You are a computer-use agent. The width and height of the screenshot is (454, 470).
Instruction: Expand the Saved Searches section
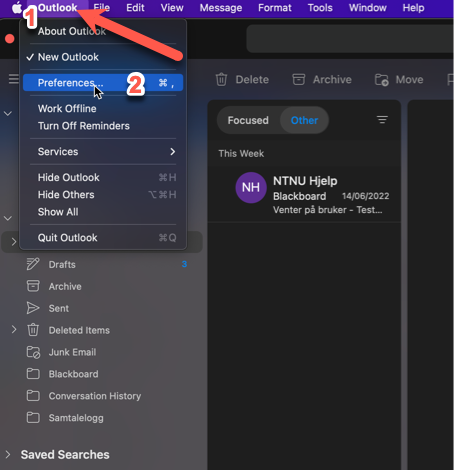(8, 454)
